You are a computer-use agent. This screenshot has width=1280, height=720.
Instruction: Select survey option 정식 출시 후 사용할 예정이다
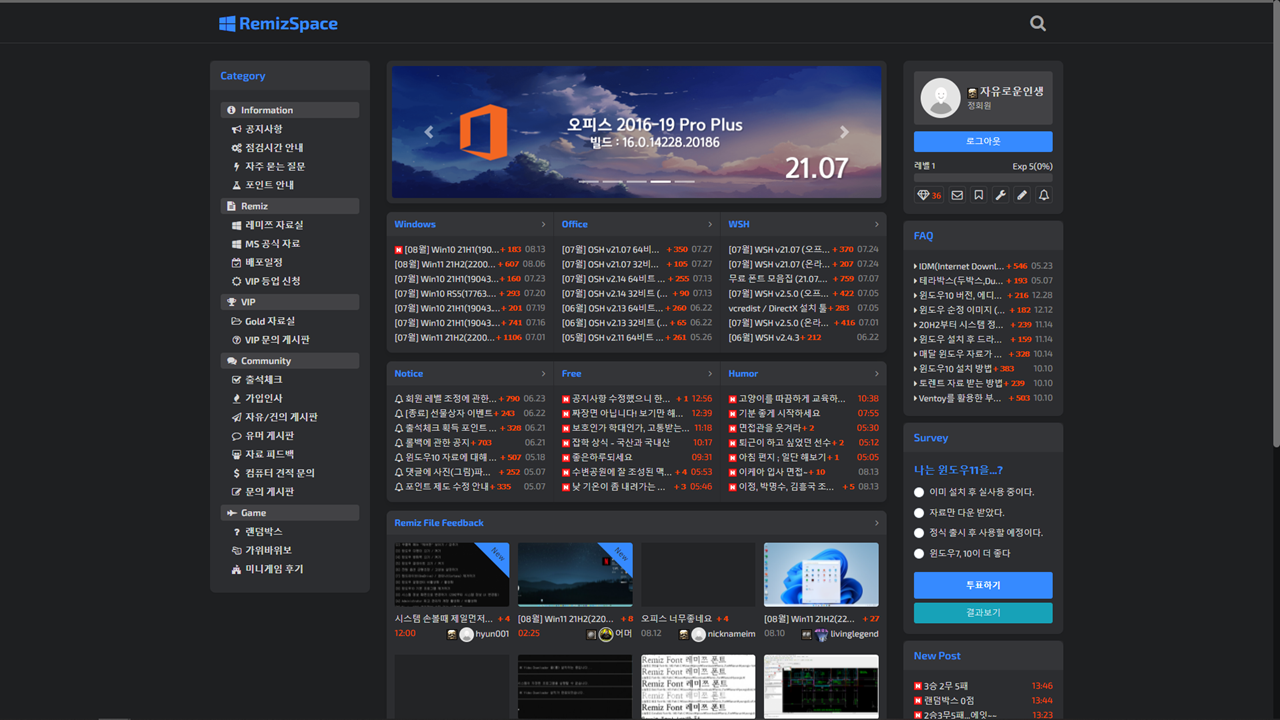pyautogui.click(x=919, y=533)
